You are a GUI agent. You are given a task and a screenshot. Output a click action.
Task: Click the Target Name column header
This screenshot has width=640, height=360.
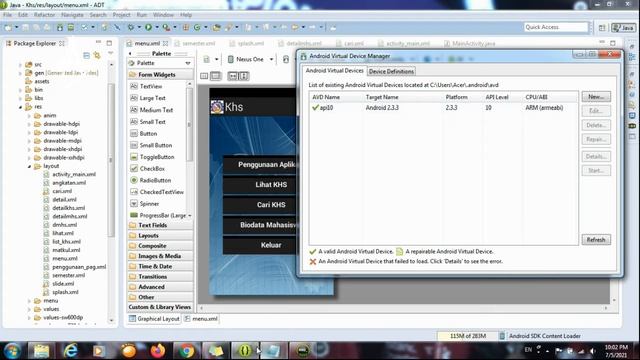[x=402, y=97]
